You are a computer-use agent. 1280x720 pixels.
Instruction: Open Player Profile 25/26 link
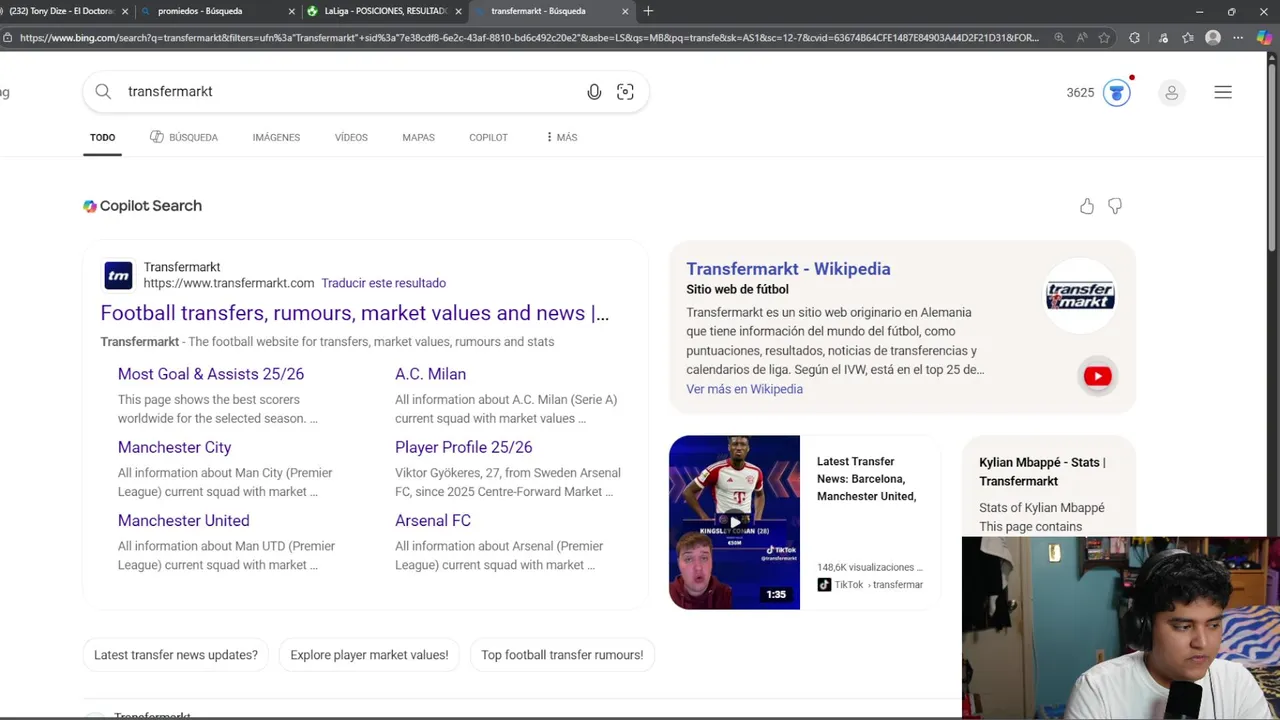pyautogui.click(x=464, y=447)
